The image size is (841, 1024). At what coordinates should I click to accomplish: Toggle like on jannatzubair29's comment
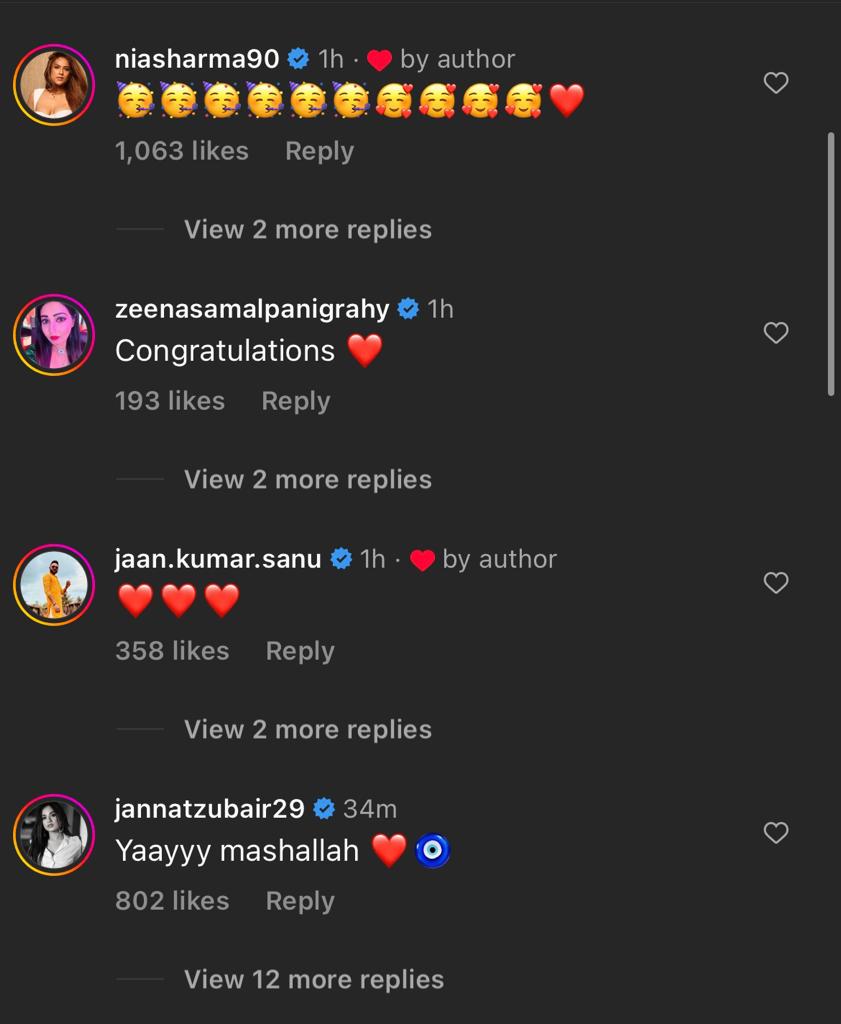(776, 832)
